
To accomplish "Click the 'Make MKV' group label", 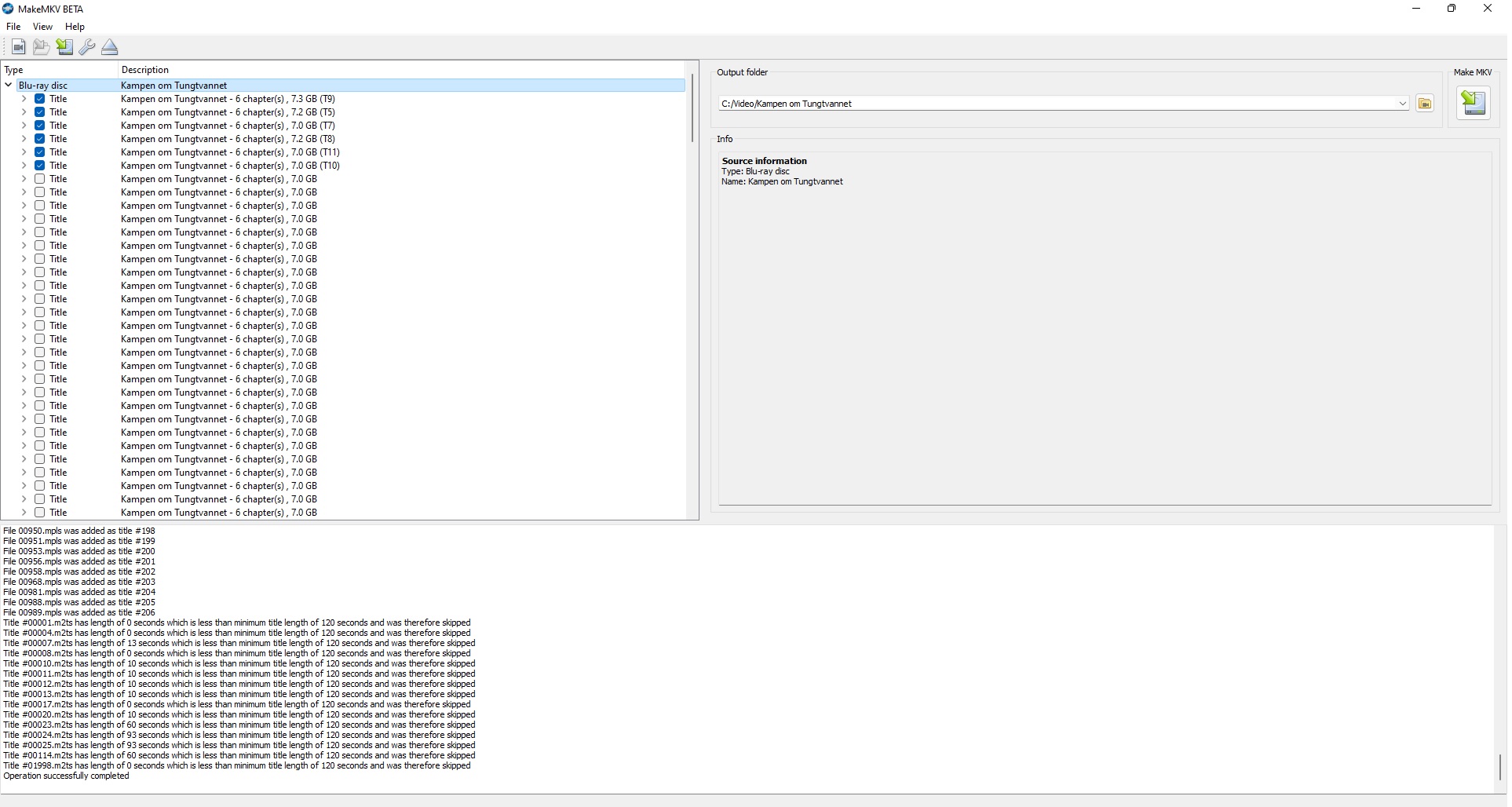I will click(x=1473, y=72).
